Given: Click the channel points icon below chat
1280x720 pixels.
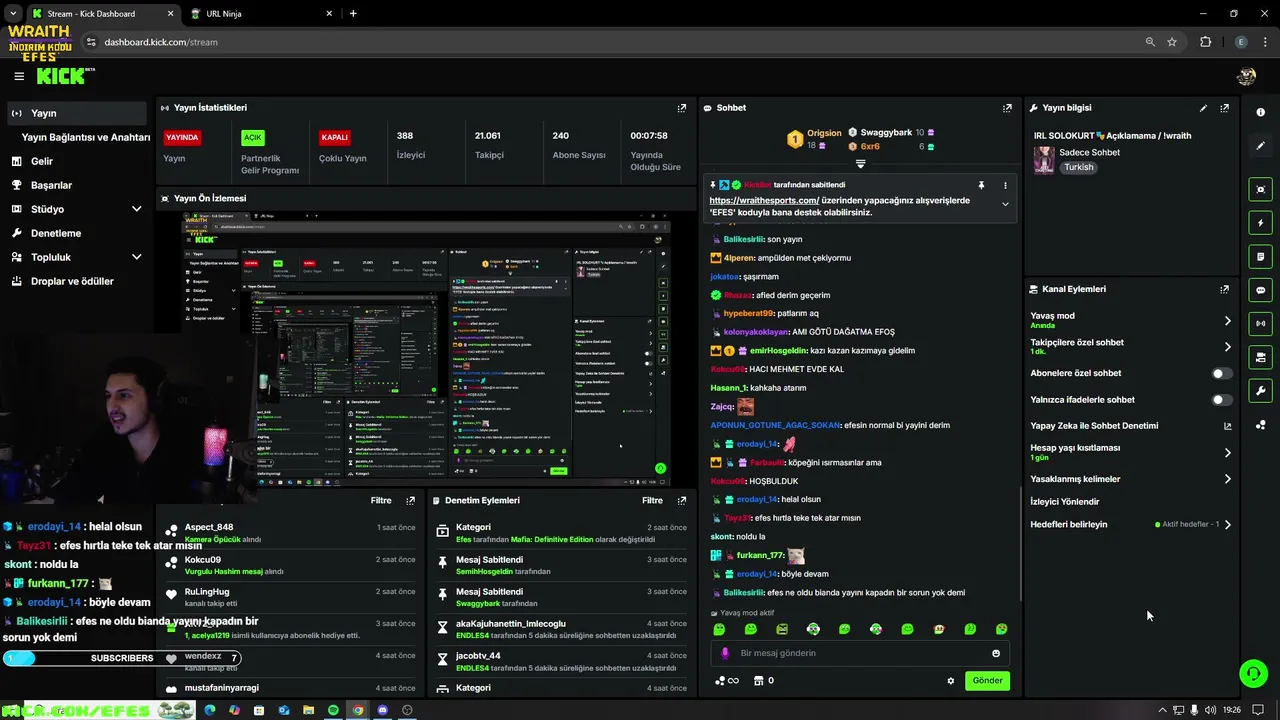Looking at the screenshot, I should (x=727, y=681).
